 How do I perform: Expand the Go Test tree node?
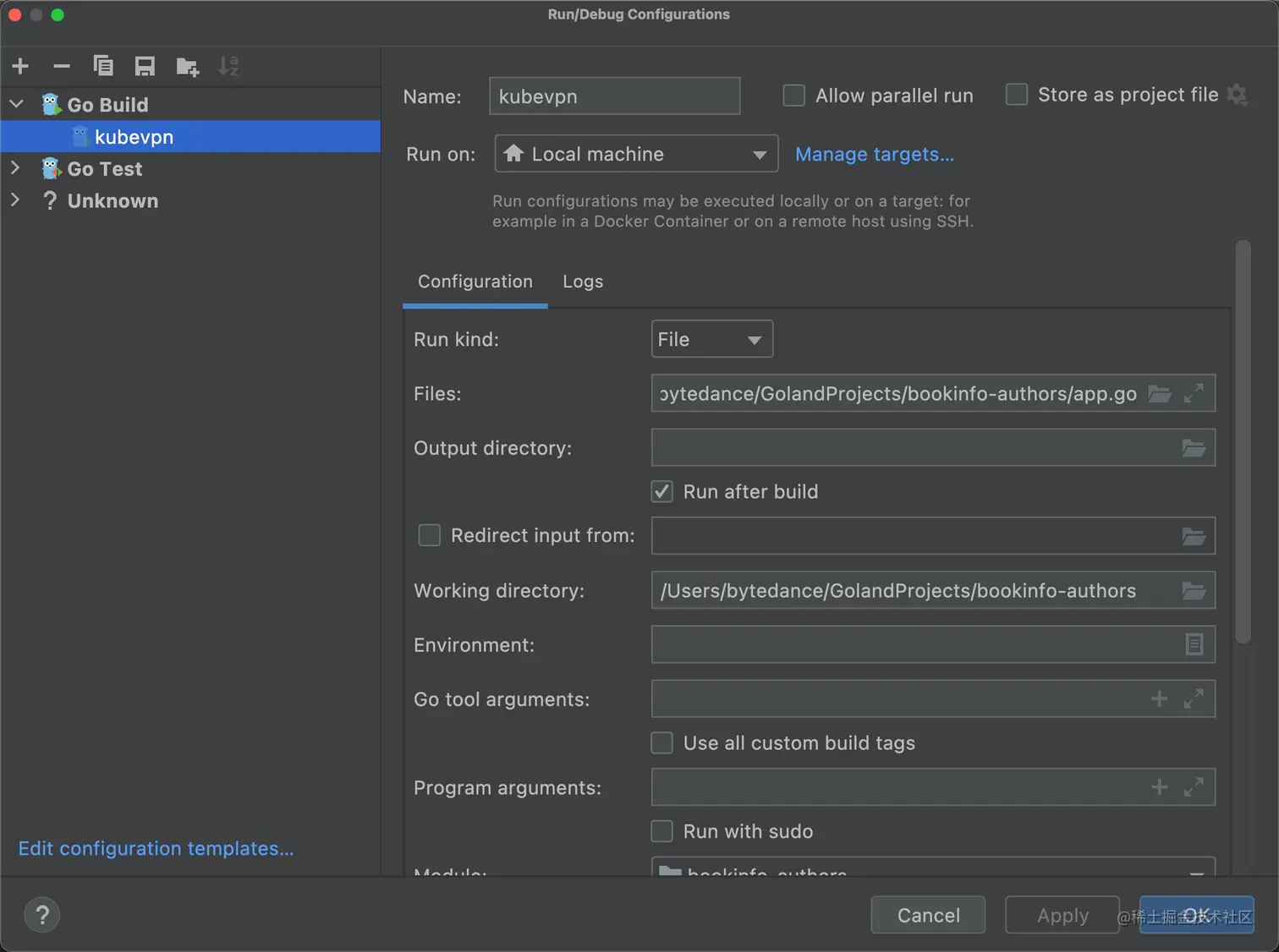pos(15,168)
